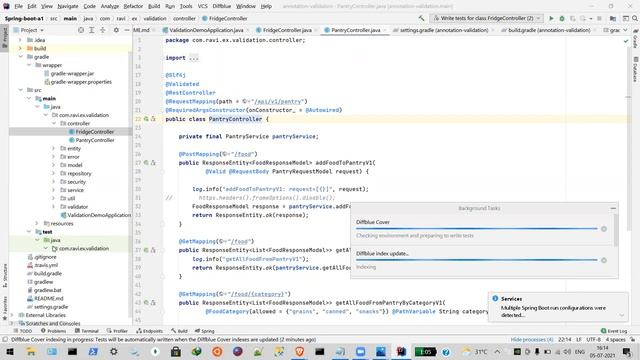Open run configuration dropdown 'Write tests for class FridgeController'
Image resolution: width=640 pixels, height=360 pixels.
487,18
